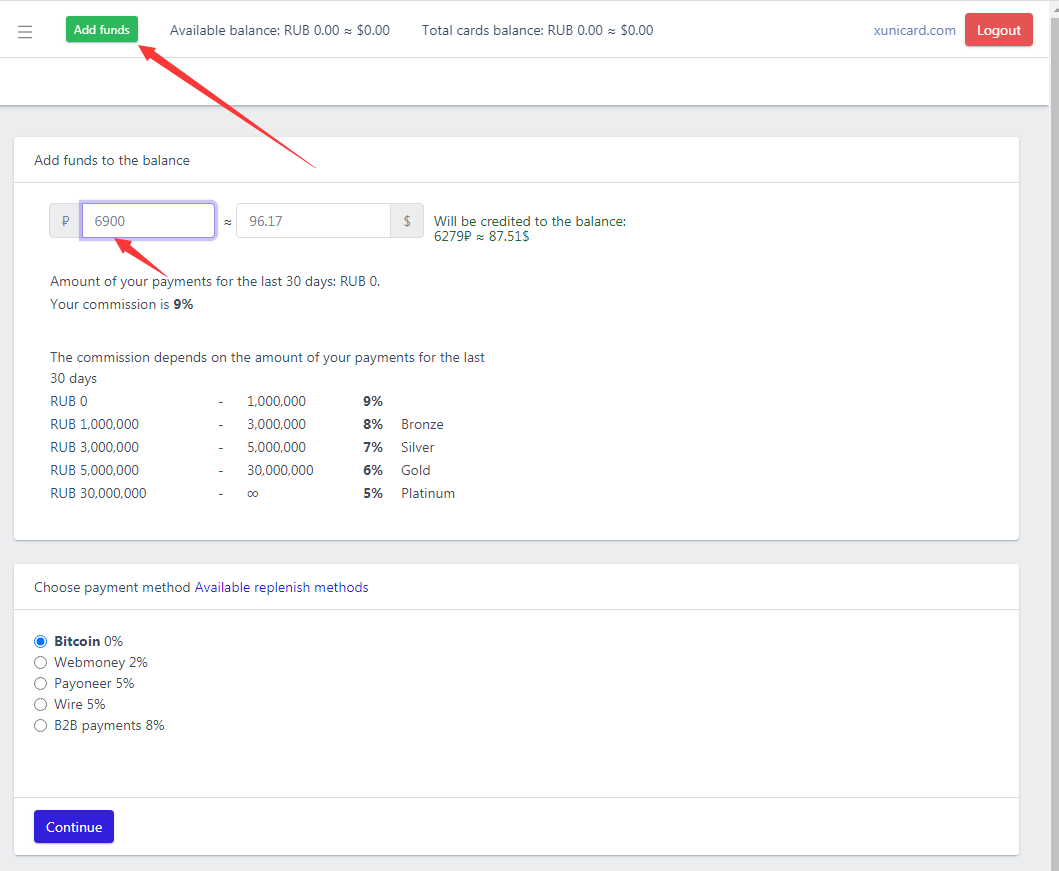Click the page's vertical scrollbar
Viewport: 1059px width, 871px height.
1053,400
